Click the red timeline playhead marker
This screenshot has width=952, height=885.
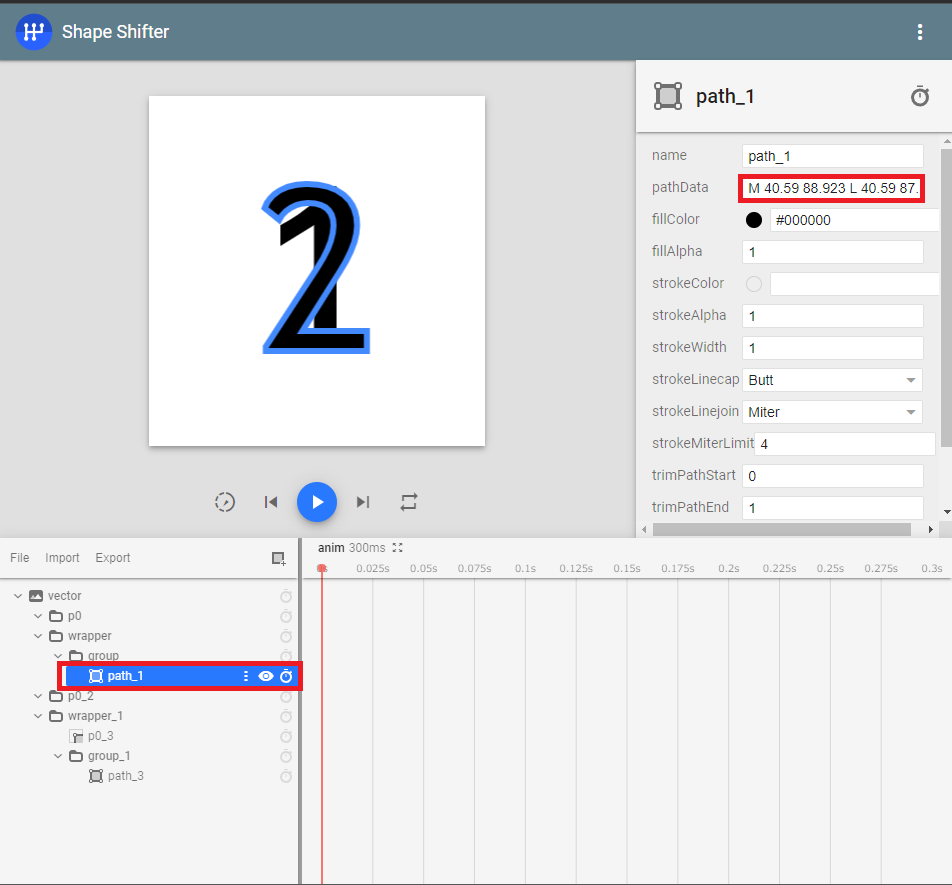tap(322, 568)
